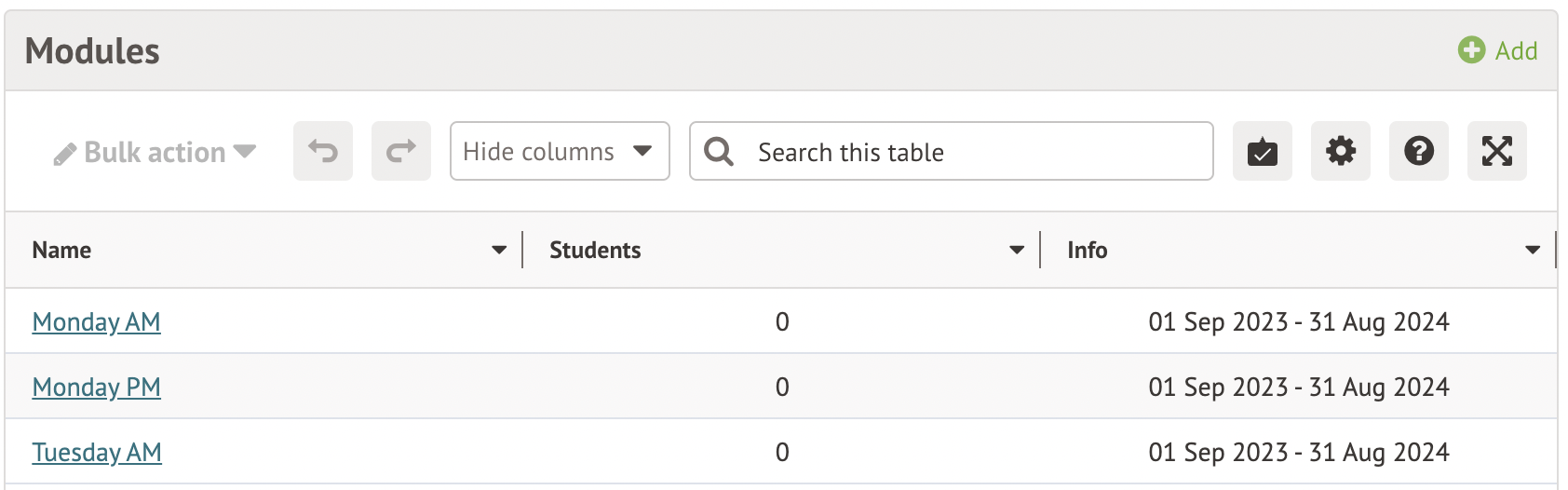The image size is (1568, 490).
Task: Open the Monday AM module link
Action: tap(97, 321)
